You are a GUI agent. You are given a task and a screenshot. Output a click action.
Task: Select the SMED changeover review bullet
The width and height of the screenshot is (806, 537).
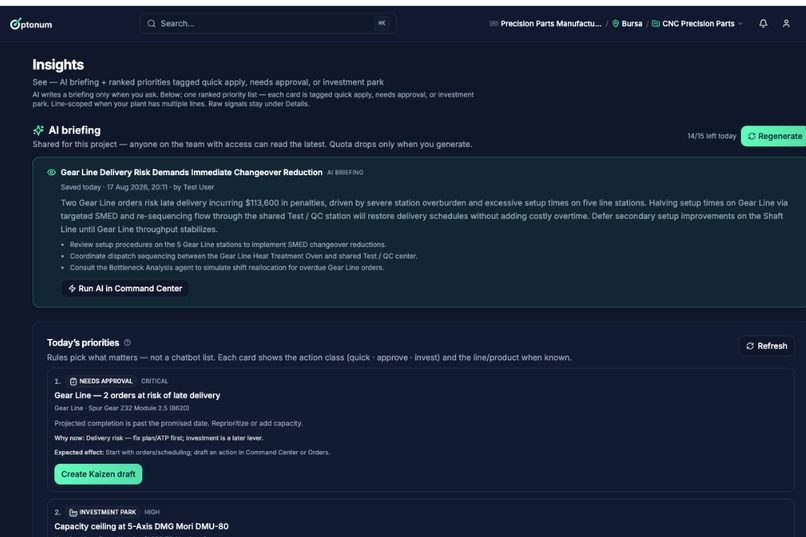pos(228,245)
